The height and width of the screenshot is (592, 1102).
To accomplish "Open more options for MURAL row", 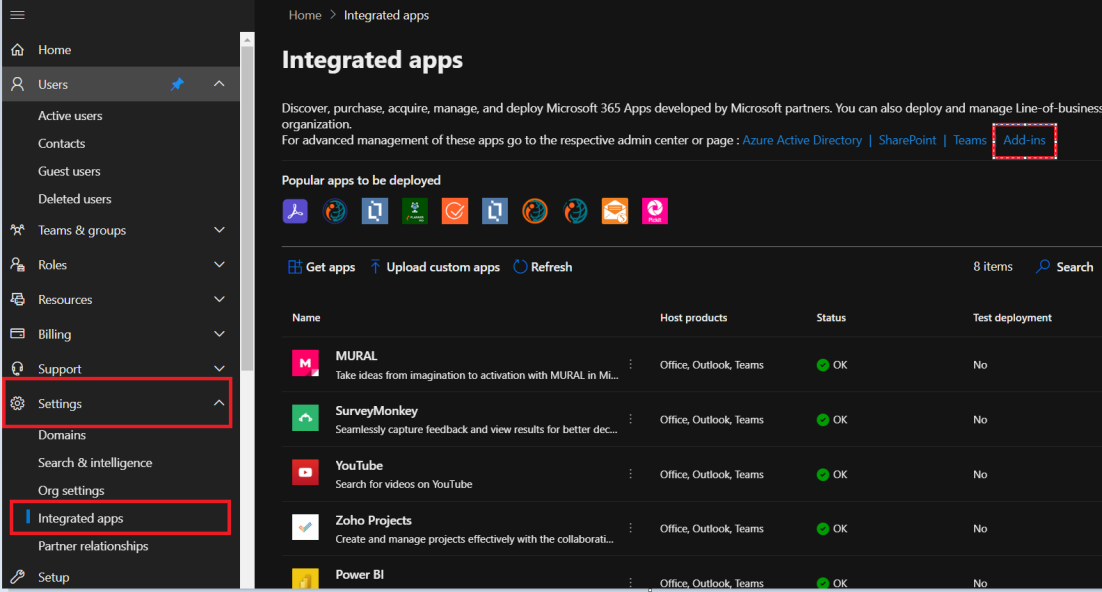I will (x=630, y=364).
